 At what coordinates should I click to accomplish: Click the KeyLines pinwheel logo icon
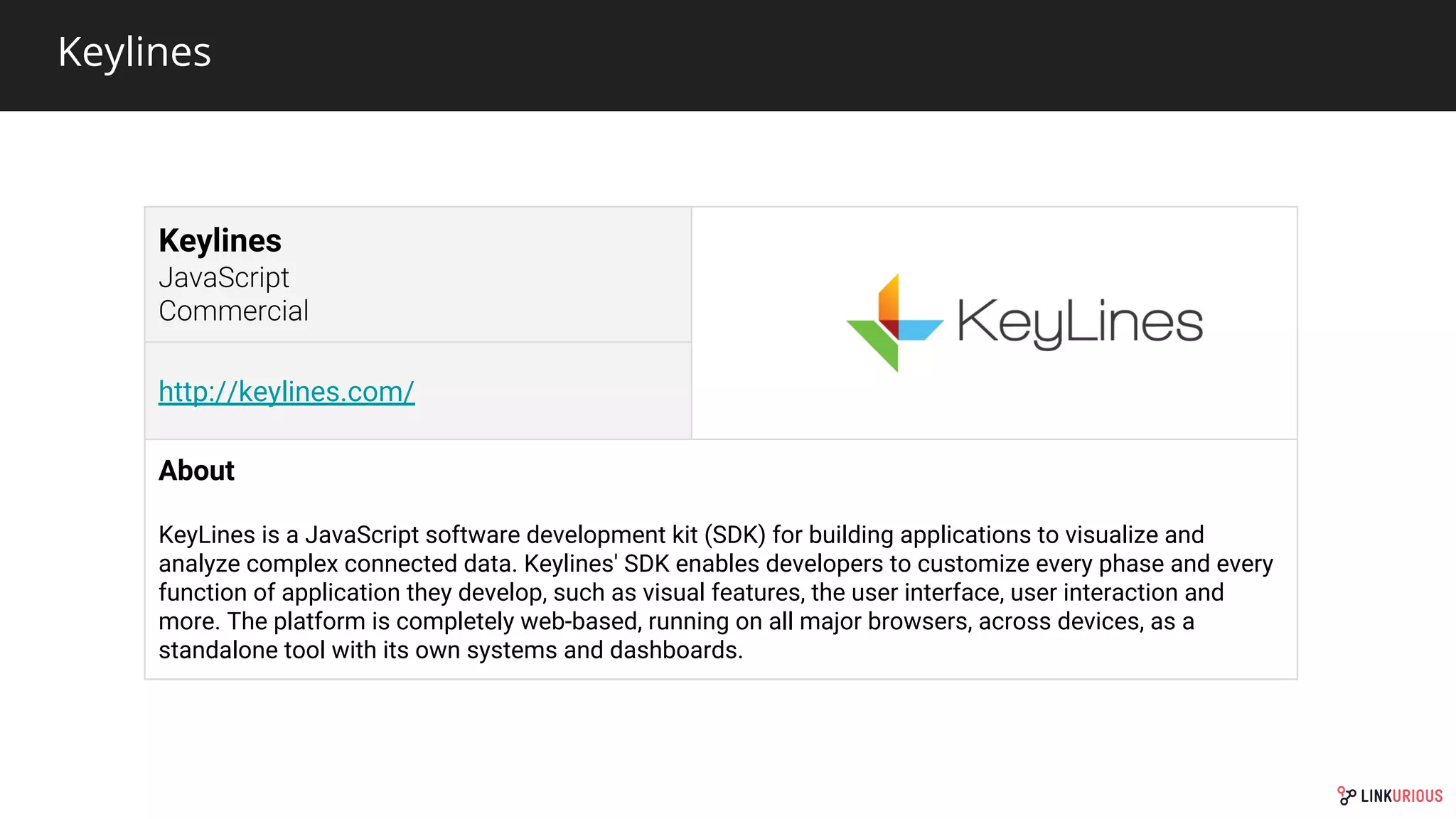tap(894, 323)
